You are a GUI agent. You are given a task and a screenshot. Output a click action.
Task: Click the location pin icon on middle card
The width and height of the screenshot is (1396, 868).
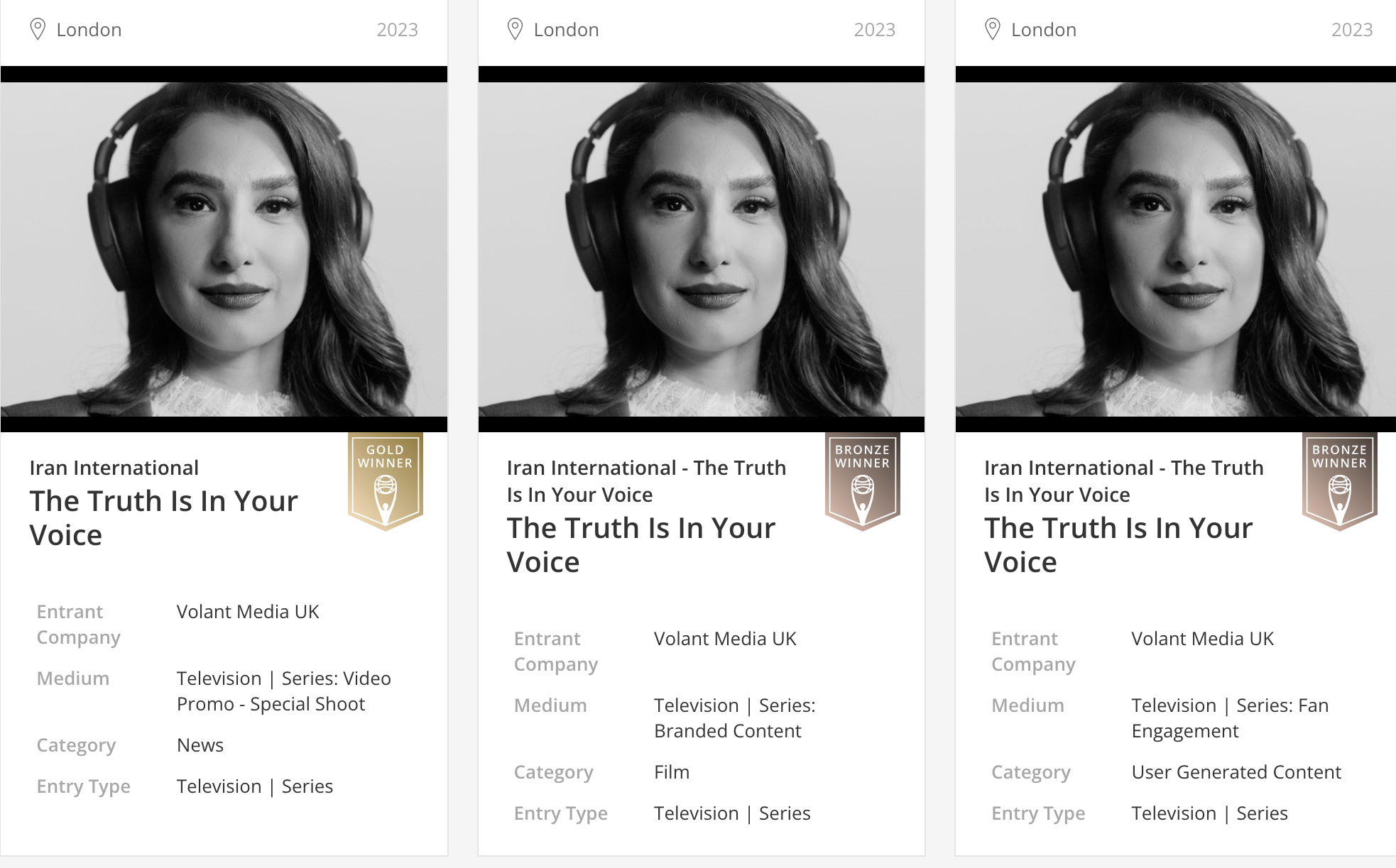click(515, 29)
